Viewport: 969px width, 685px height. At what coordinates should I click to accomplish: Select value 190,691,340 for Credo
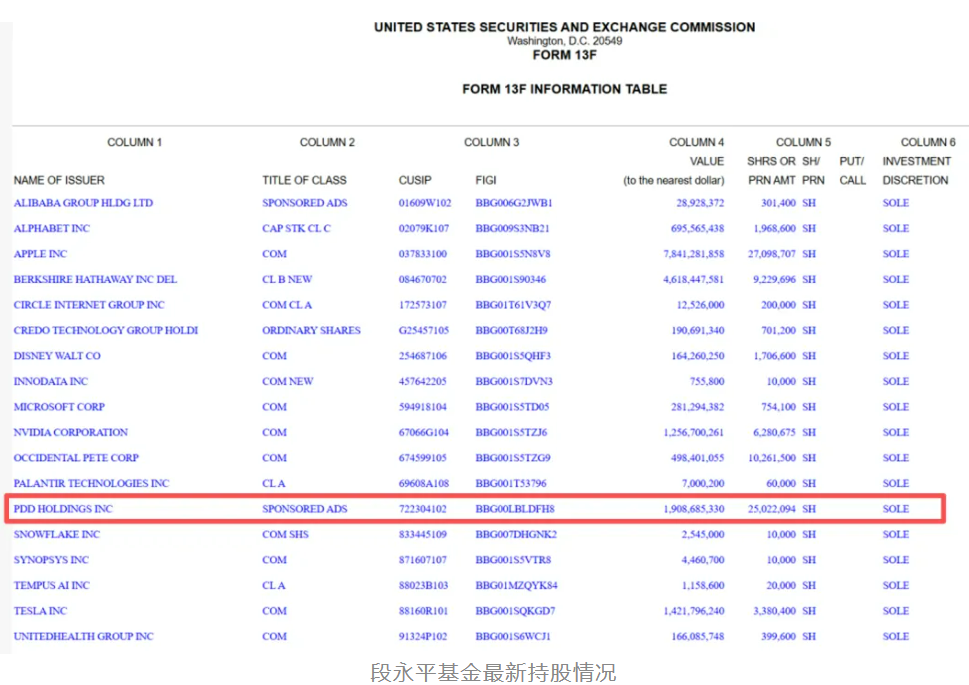(x=698, y=330)
